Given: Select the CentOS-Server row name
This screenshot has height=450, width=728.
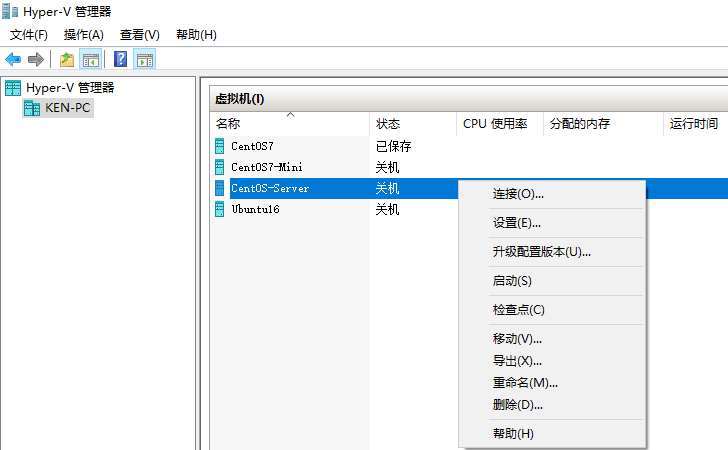Looking at the screenshot, I should [x=270, y=188].
